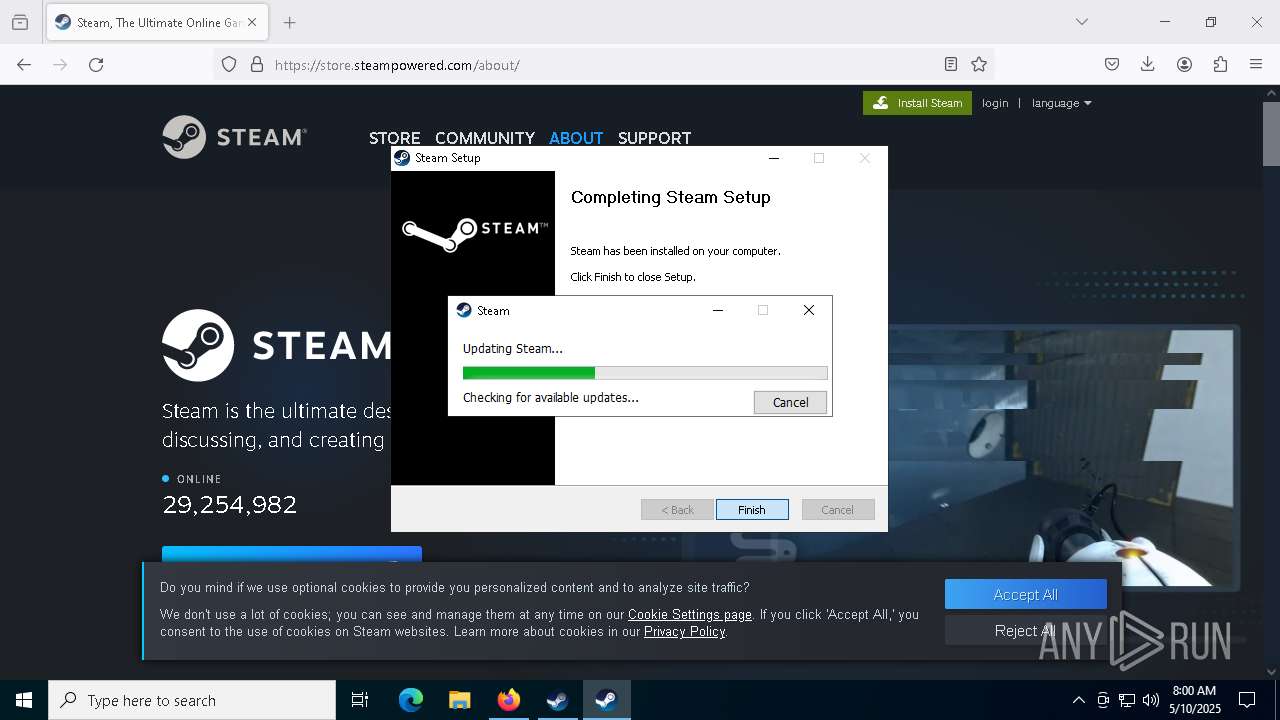Click the Steam logo in header
This screenshot has width=1280, height=720.
click(235, 137)
